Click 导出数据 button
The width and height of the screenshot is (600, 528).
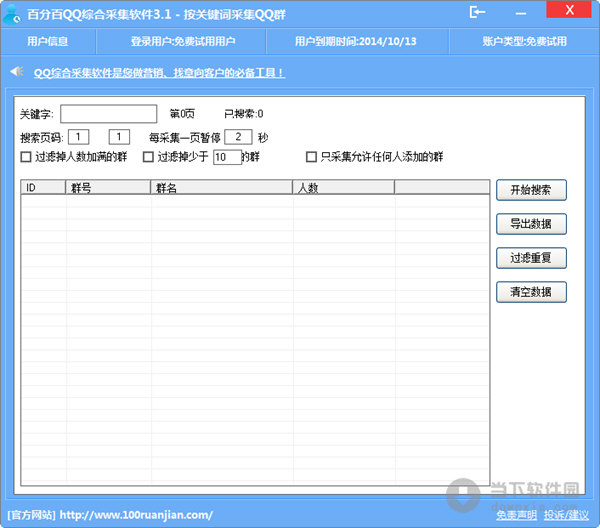coord(531,224)
